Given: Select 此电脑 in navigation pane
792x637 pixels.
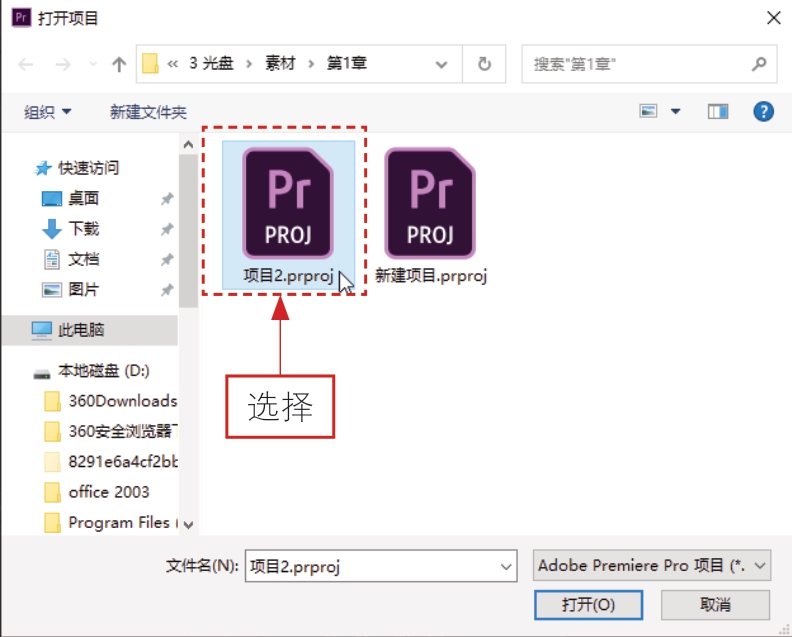Looking at the screenshot, I should point(89,330).
